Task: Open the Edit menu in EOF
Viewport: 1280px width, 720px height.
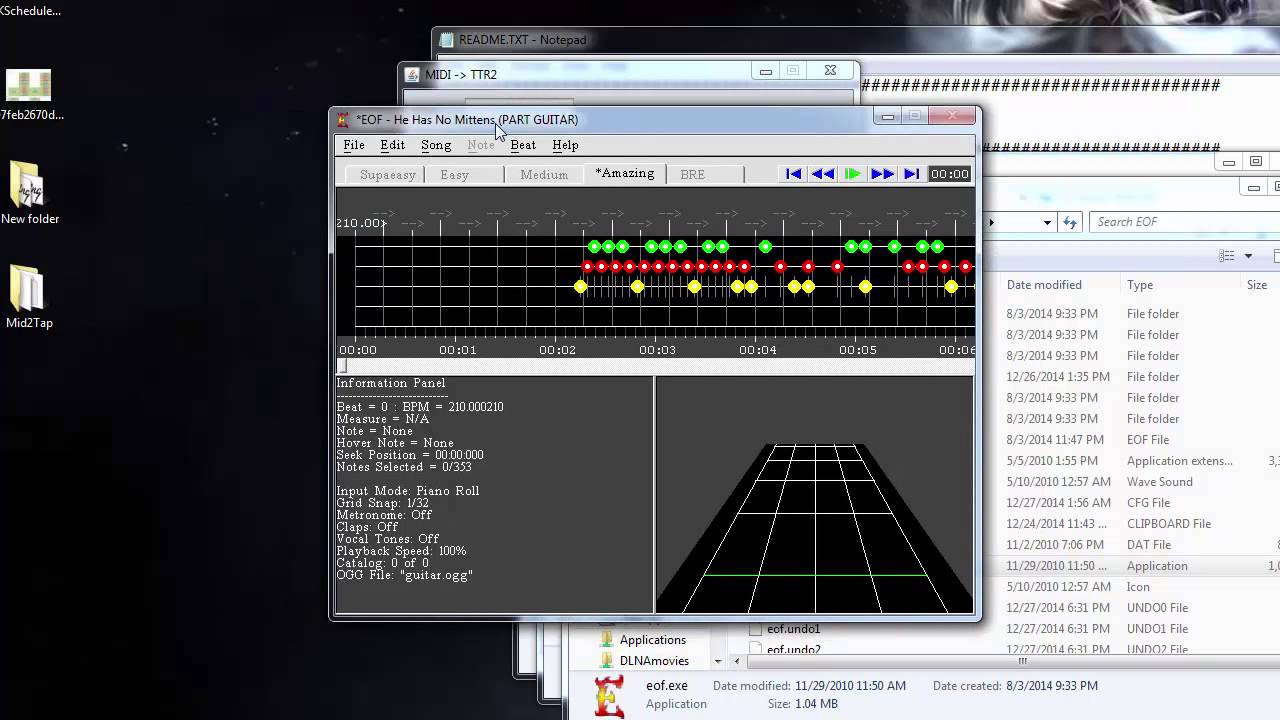Action: coord(392,145)
